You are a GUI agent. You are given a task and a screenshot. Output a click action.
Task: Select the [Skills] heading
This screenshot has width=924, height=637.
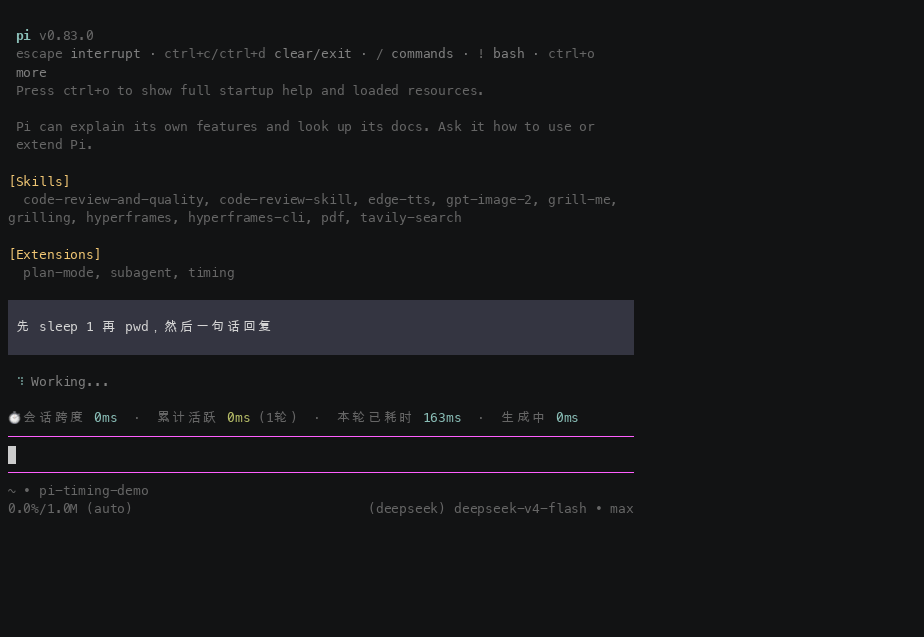tap(39, 181)
